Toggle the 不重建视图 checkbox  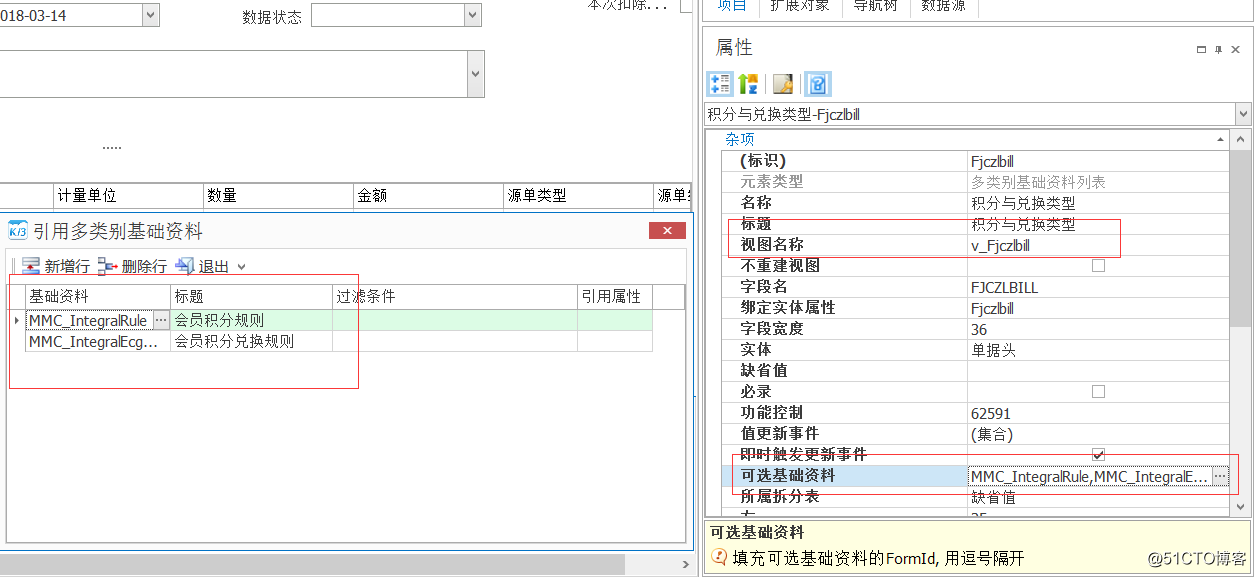tap(1098, 266)
